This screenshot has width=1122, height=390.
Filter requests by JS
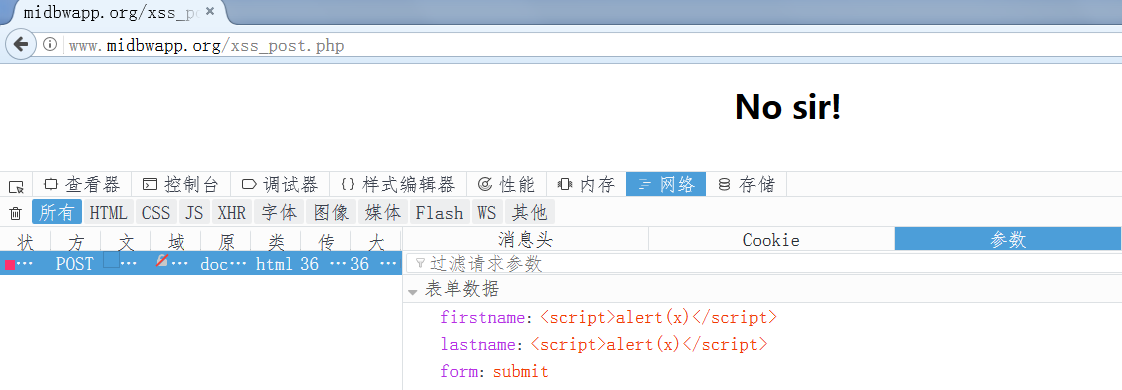194,213
